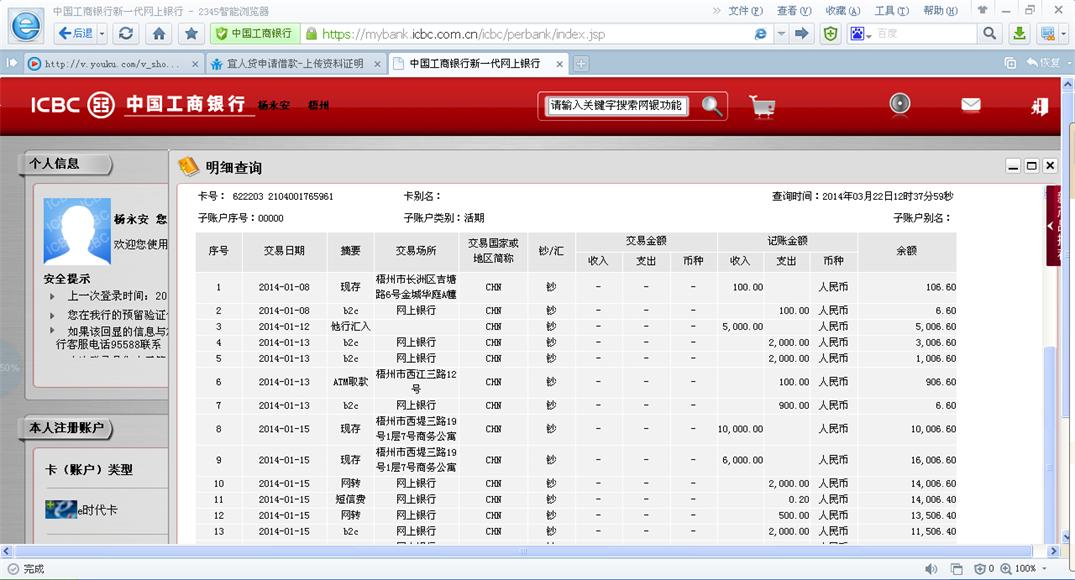Click the browser Home button

coord(158,33)
